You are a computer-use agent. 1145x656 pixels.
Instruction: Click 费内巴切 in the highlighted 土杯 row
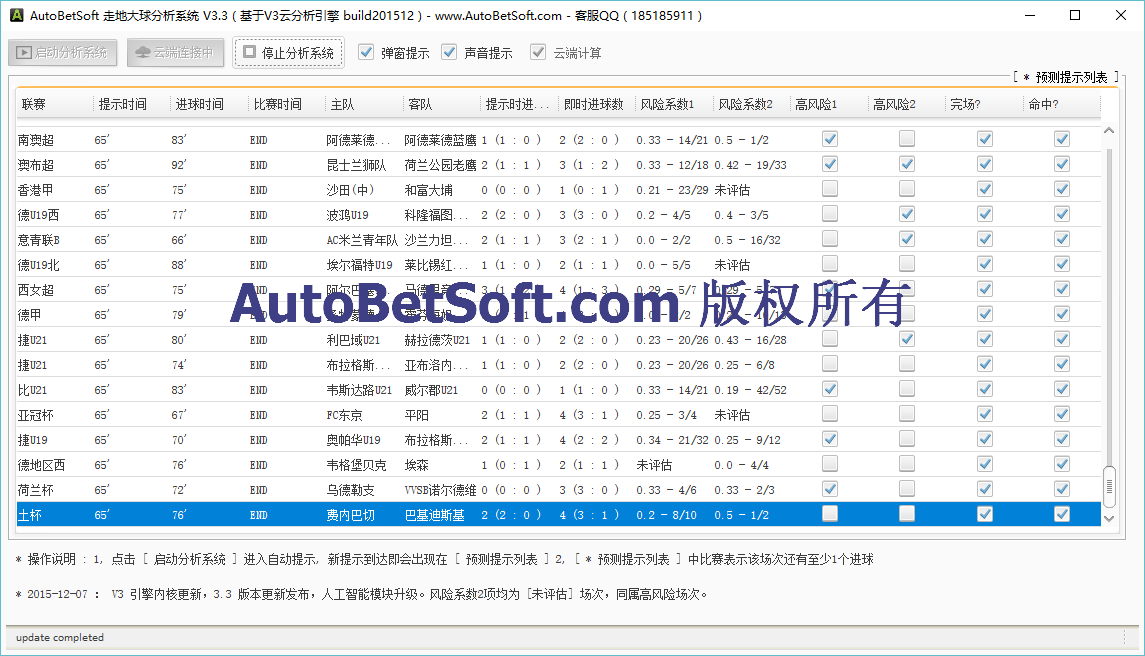(x=351, y=515)
